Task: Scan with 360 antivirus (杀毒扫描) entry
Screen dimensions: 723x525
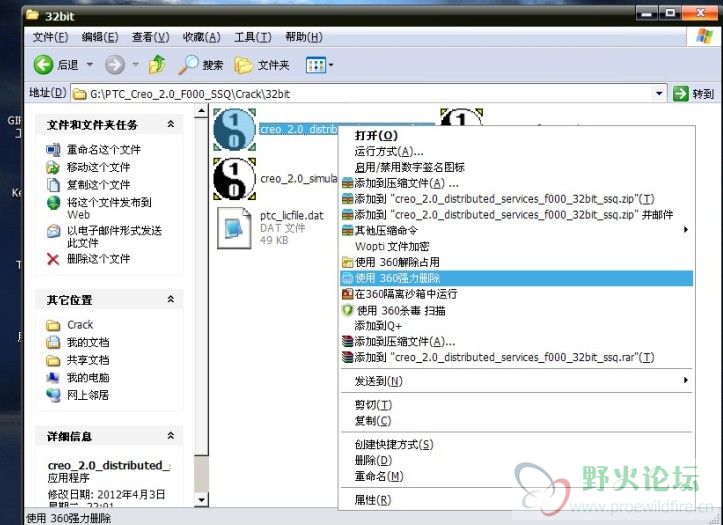Action: (x=516, y=310)
